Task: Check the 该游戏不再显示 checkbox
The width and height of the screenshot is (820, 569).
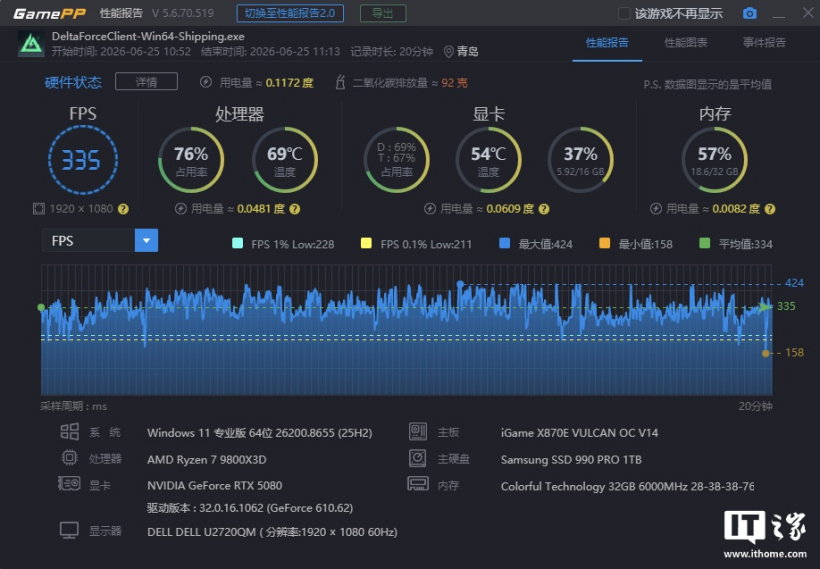Action: point(624,14)
